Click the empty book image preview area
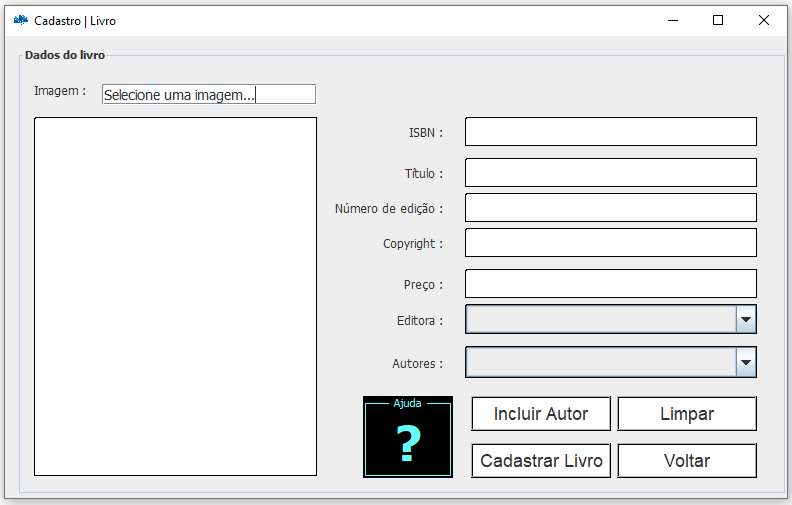The width and height of the screenshot is (792, 505). (175, 296)
